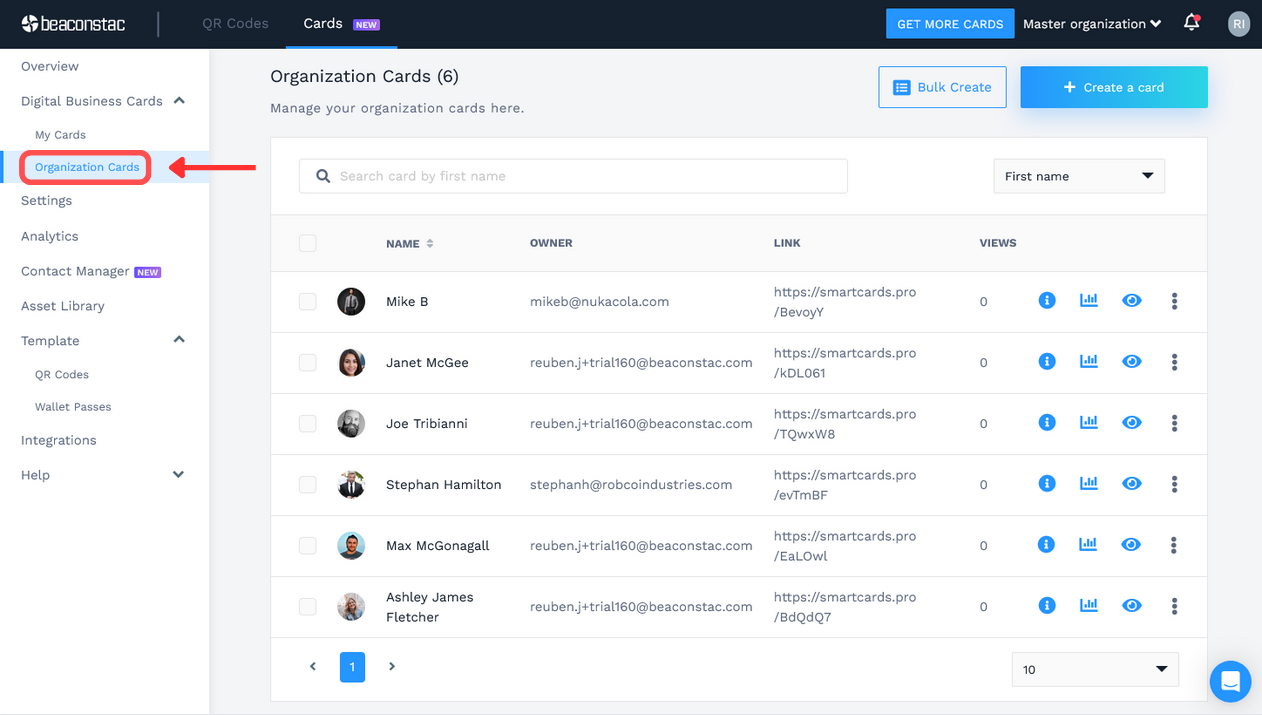Switch to the QR Codes top tab
This screenshot has width=1262, height=715.
(235, 23)
